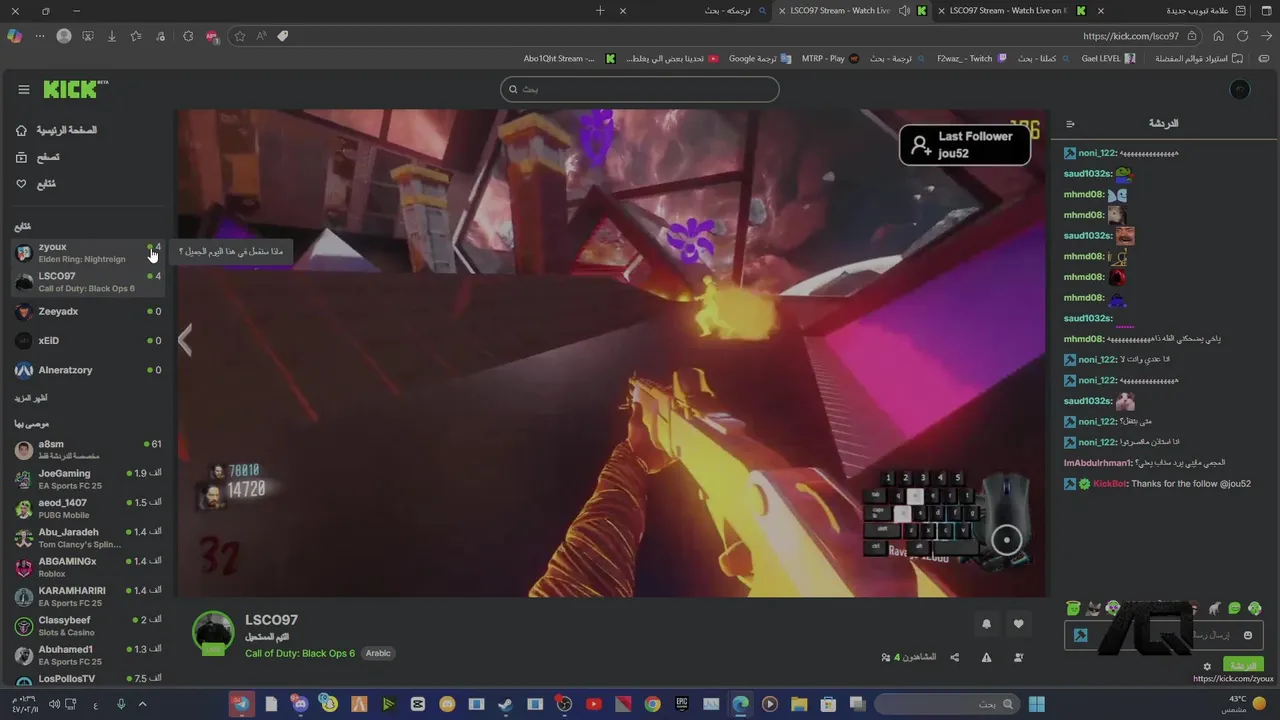Open the Kick hamburger sidebar menu
The image size is (1280, 720).
coord(23,89)
